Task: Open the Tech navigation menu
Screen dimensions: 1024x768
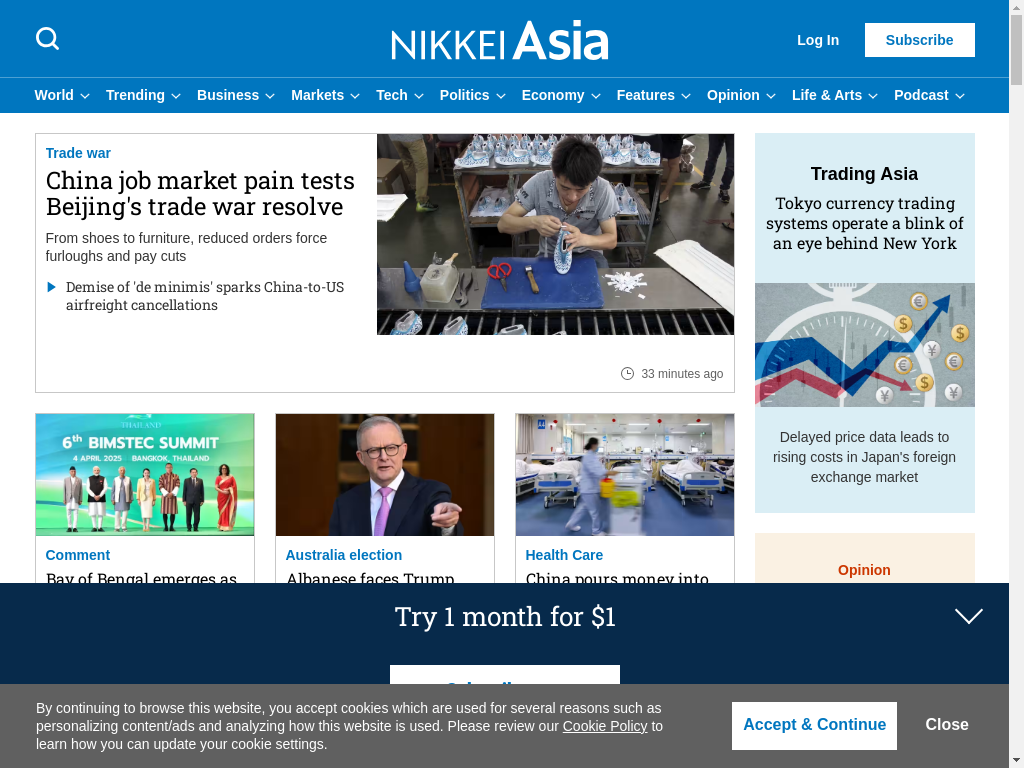Action: [x=400, y=95]
